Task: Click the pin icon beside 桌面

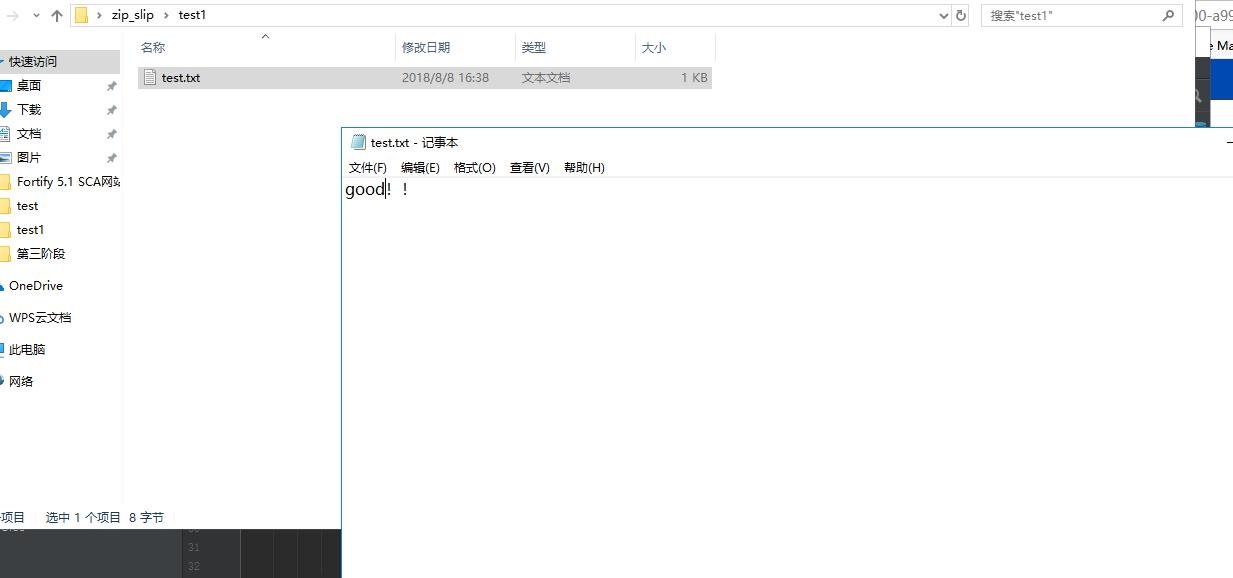Action: tap(112, 86)
